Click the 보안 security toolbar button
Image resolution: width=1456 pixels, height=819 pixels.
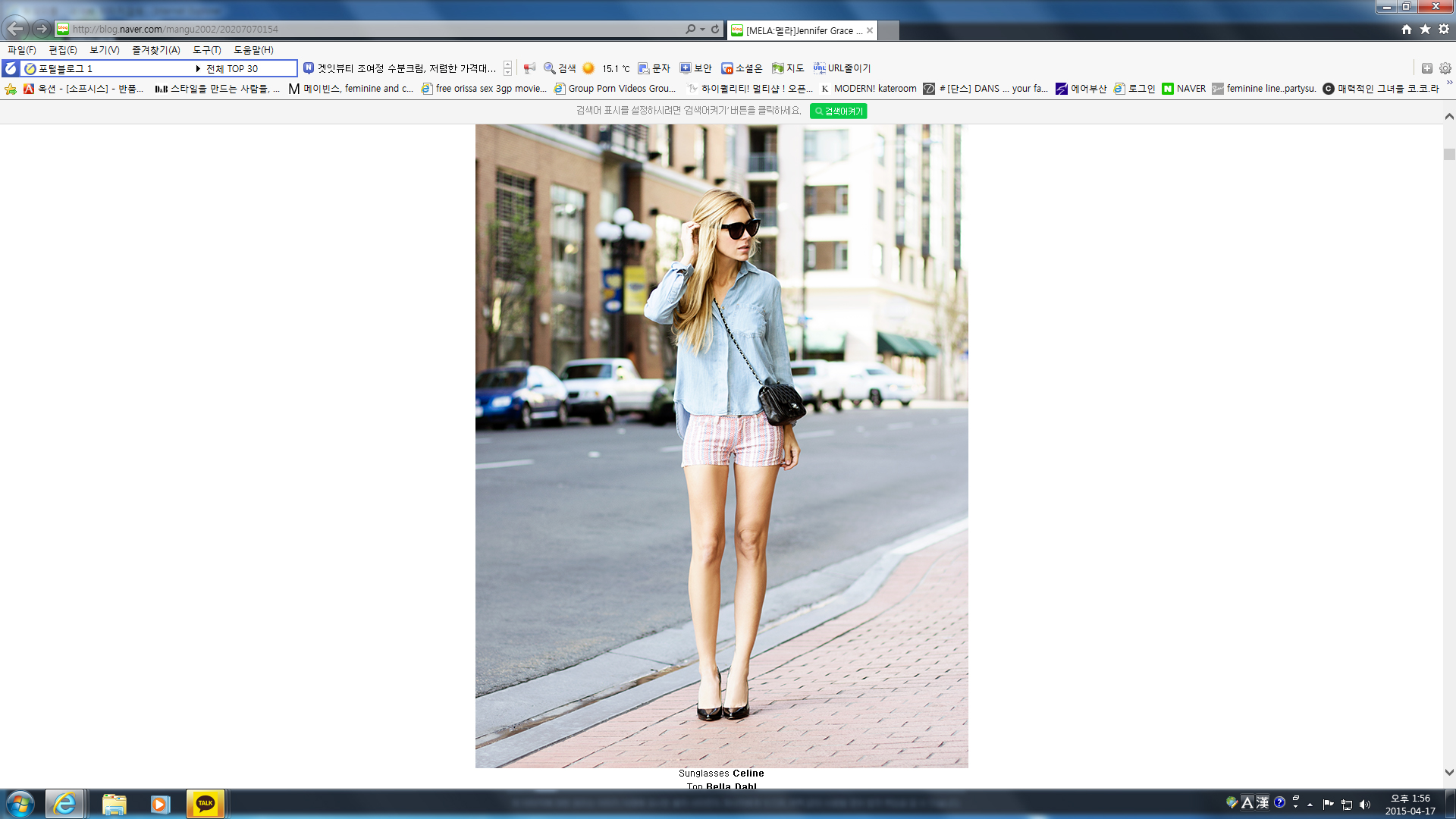click(x=695, y=68)
